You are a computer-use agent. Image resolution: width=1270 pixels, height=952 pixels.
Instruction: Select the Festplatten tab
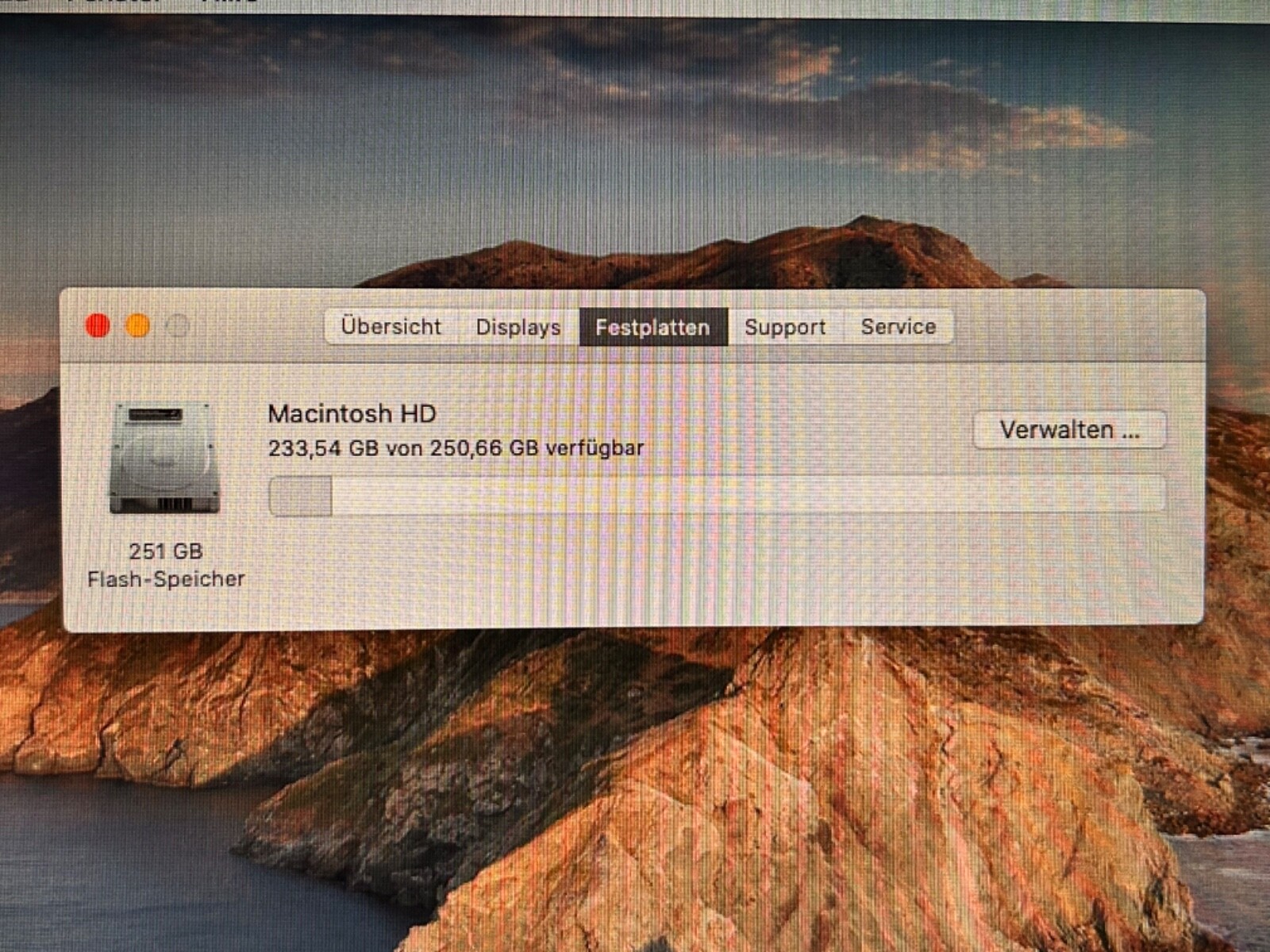[x=652, y=327]
